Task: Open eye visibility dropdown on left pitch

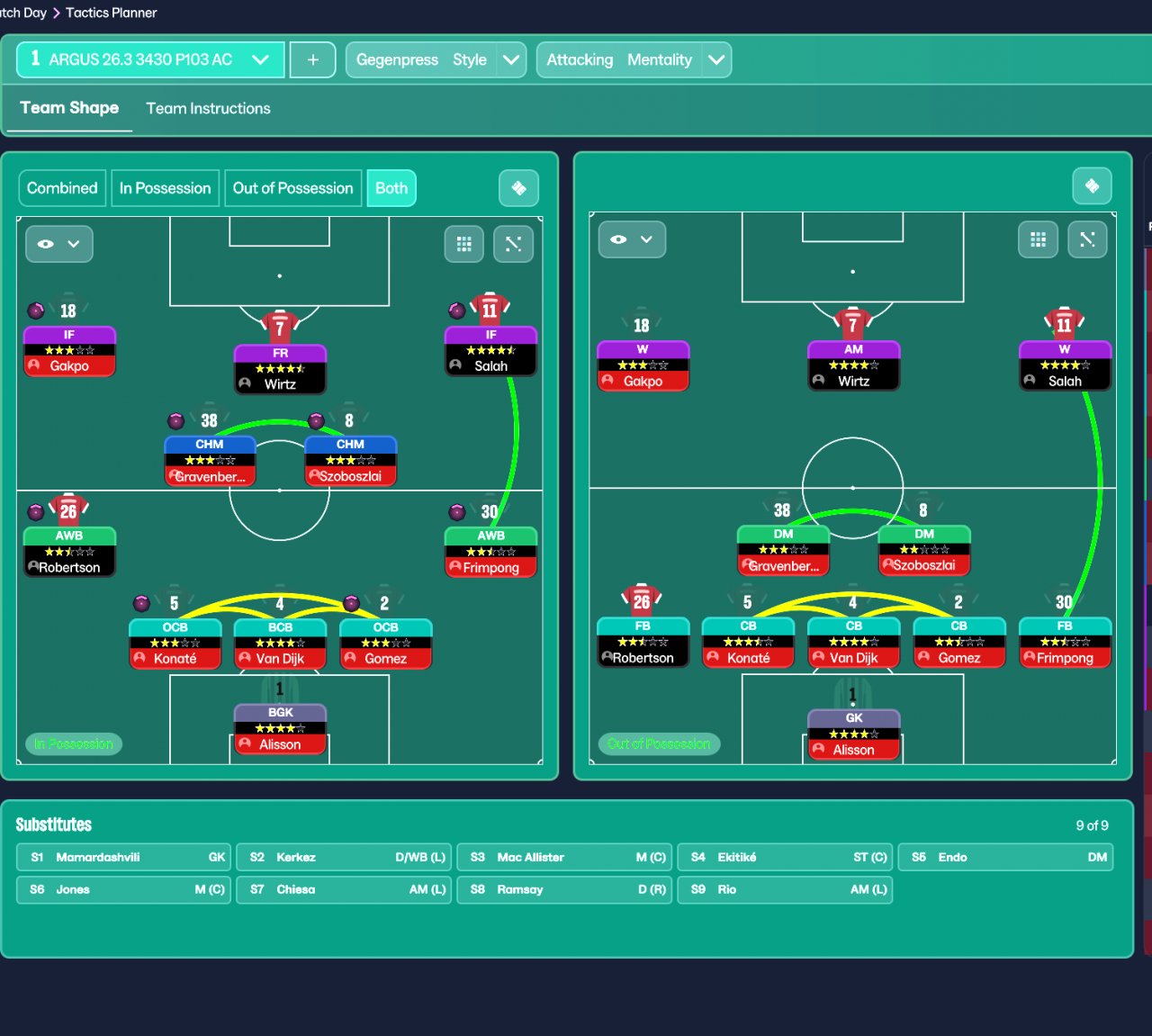Action: (x=59, y=244)
